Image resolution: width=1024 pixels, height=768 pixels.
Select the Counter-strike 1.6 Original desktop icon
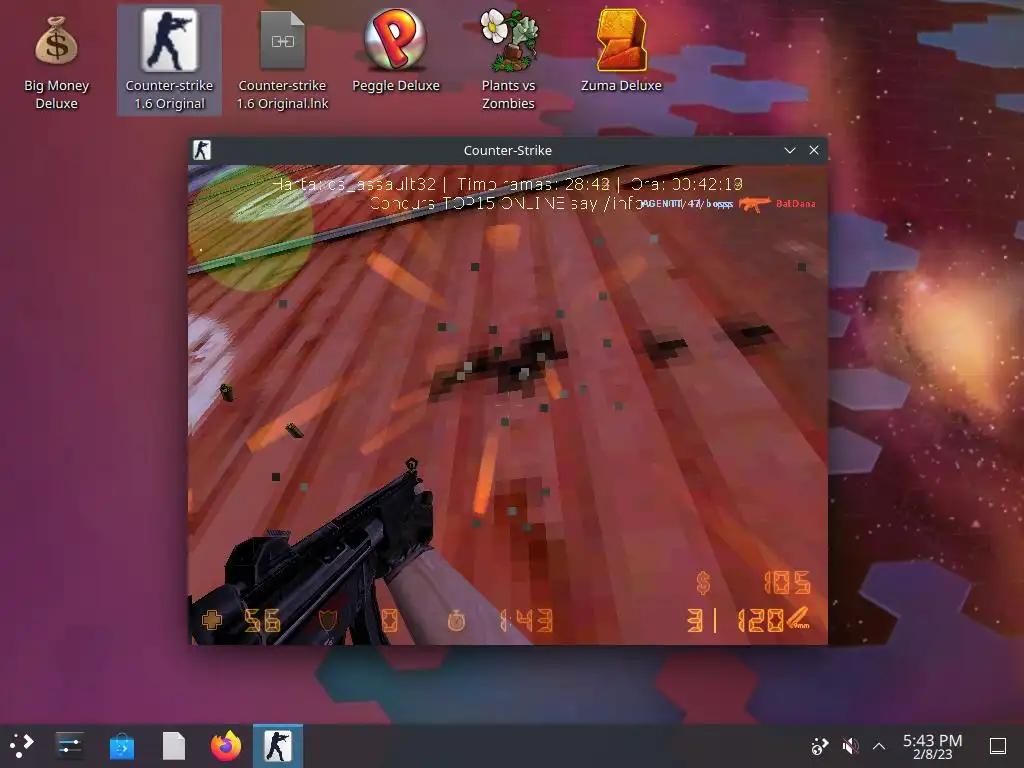point(169,60)
